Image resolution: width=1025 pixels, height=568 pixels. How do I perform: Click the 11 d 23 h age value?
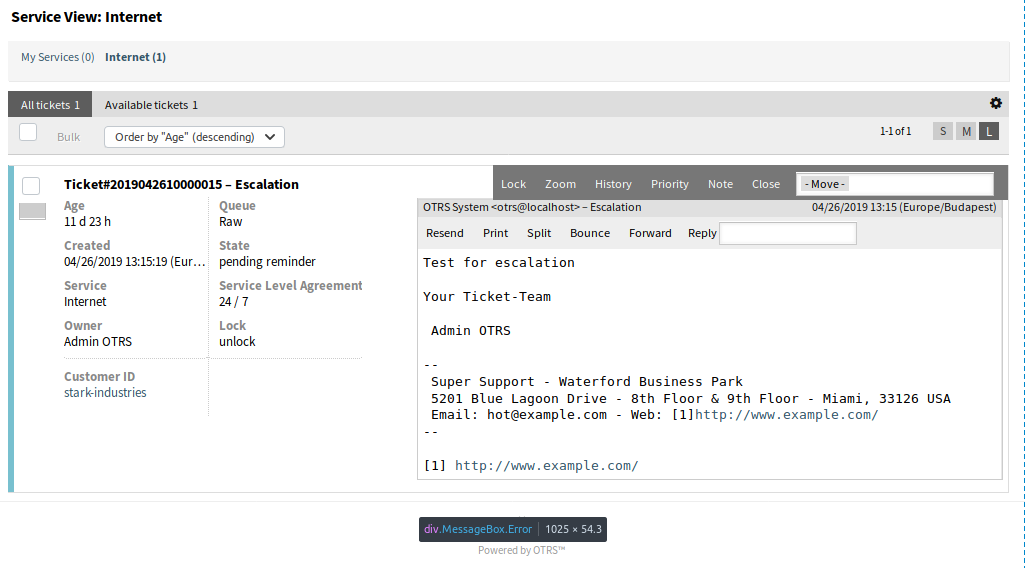(x=88, y=222)
